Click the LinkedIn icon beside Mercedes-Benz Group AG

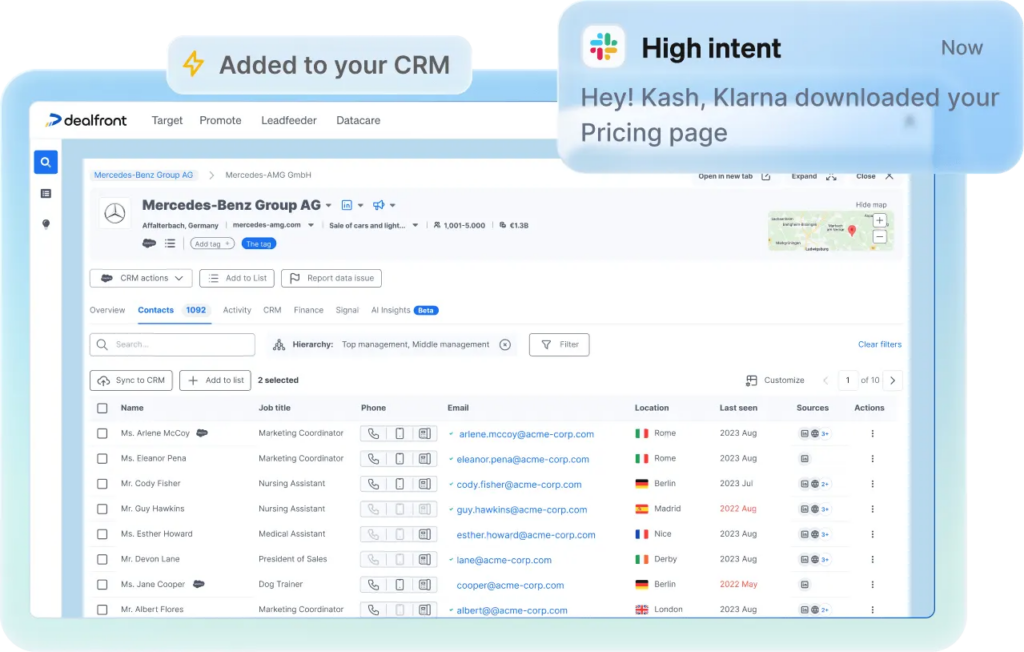[x=346, y=204]
